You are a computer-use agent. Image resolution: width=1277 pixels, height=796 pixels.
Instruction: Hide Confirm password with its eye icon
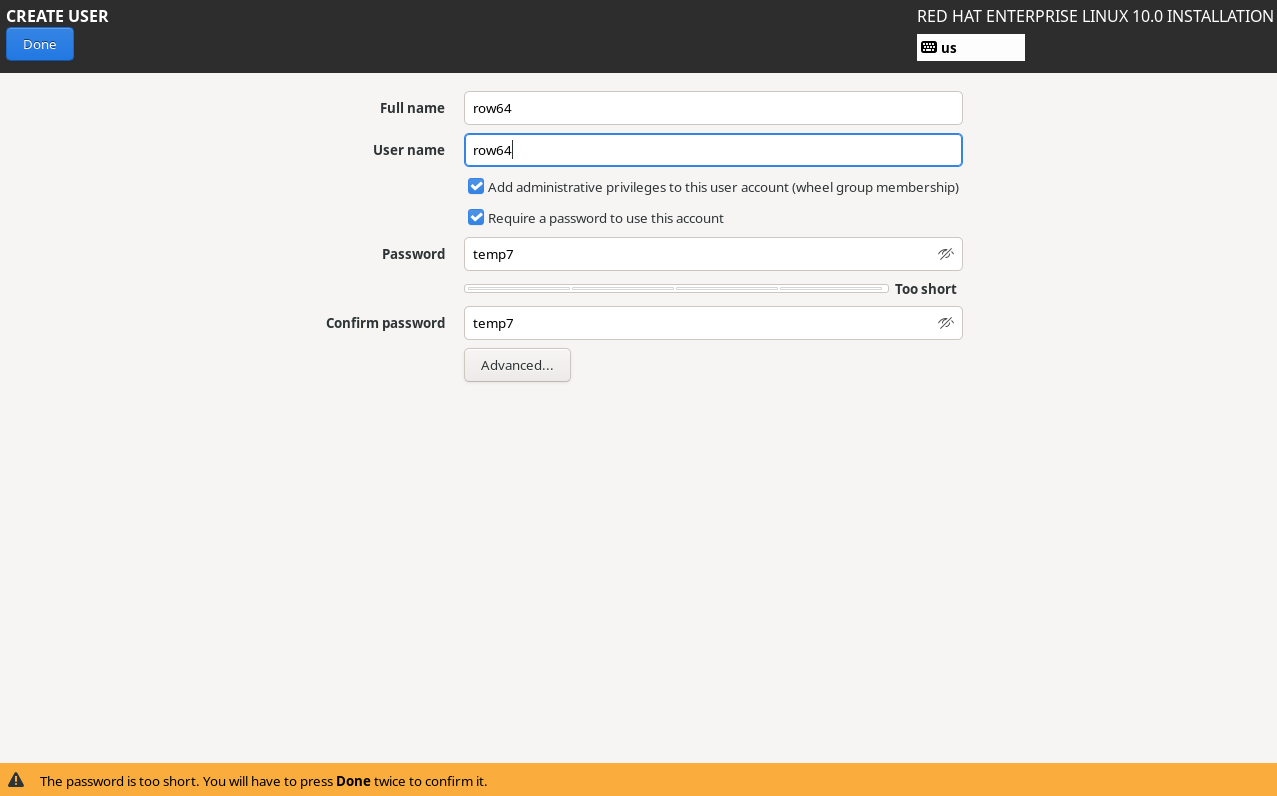(x=945, y=323)
